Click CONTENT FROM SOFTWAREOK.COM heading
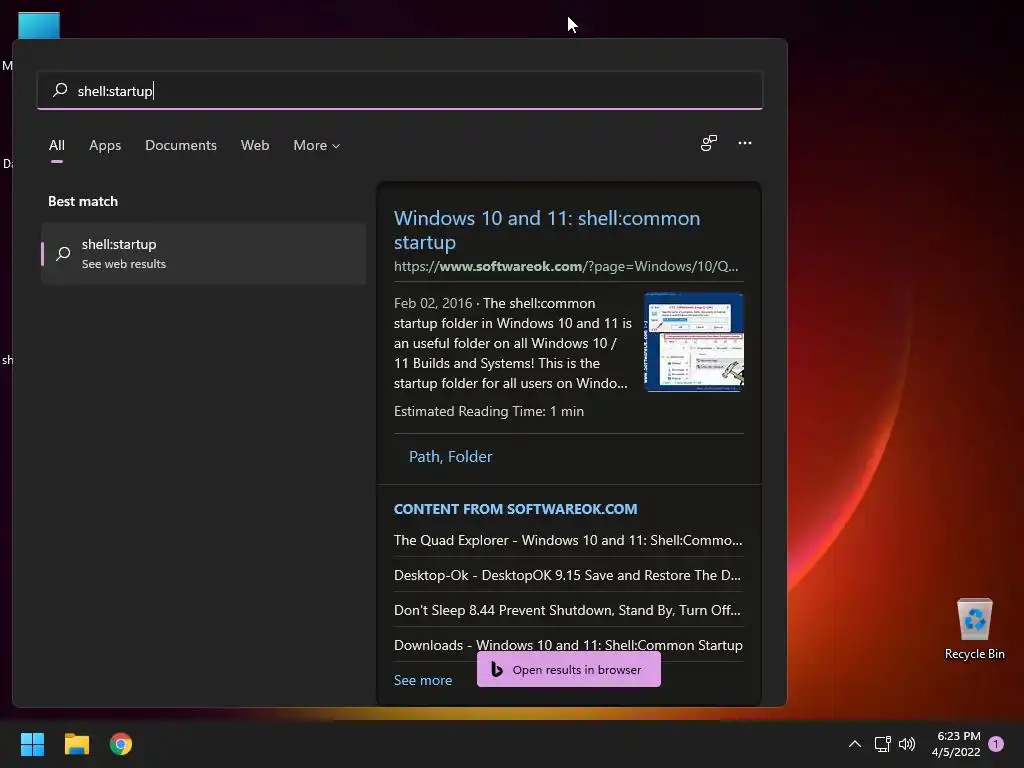1024x768 pixels. point(515,509)
